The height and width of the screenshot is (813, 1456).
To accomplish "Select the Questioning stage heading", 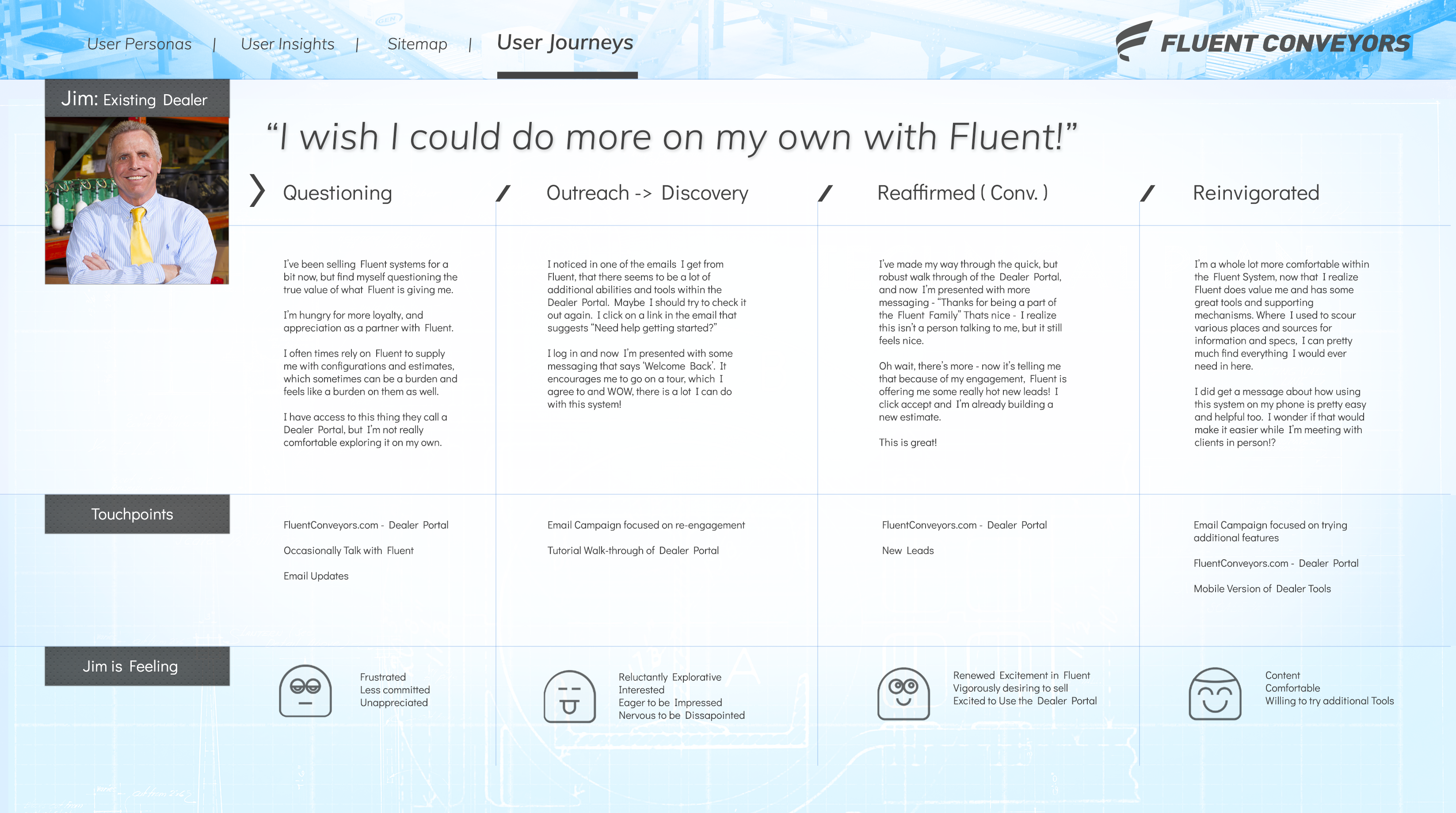I will click(337, 193).
